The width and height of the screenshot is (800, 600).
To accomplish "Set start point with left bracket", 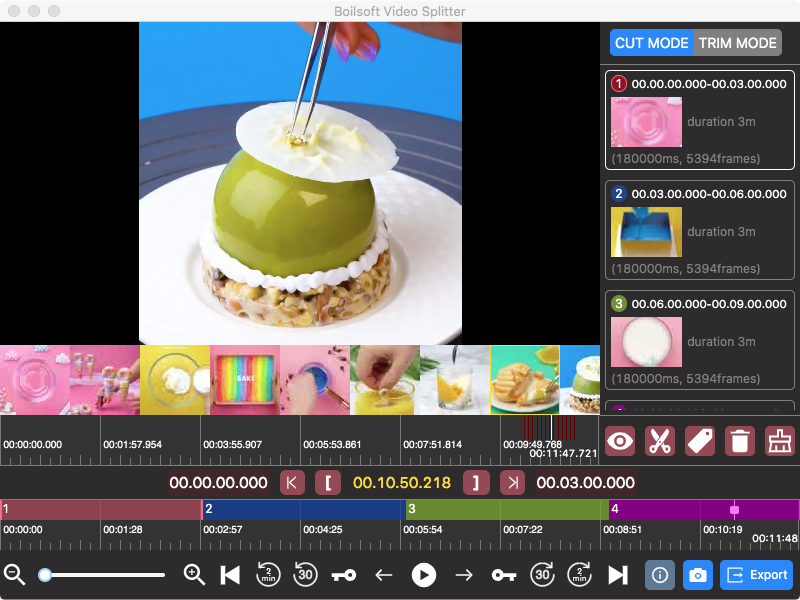I will click(328, 483).
